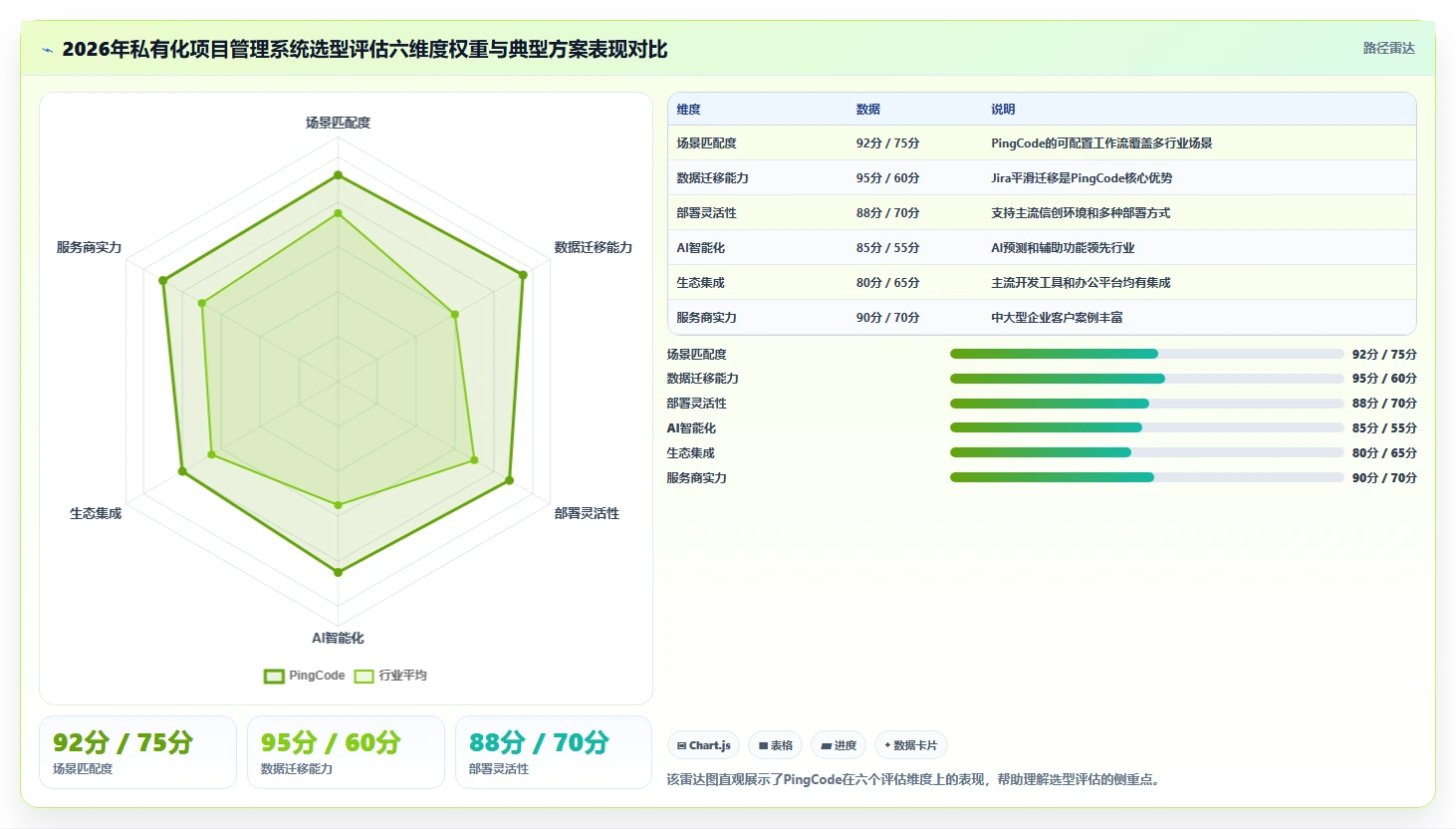The height and width of the screenshot is (829, 1456).
Task: Open the 95分 / 60分 data card
Action: pyautogui.click(x=346, y=752)
